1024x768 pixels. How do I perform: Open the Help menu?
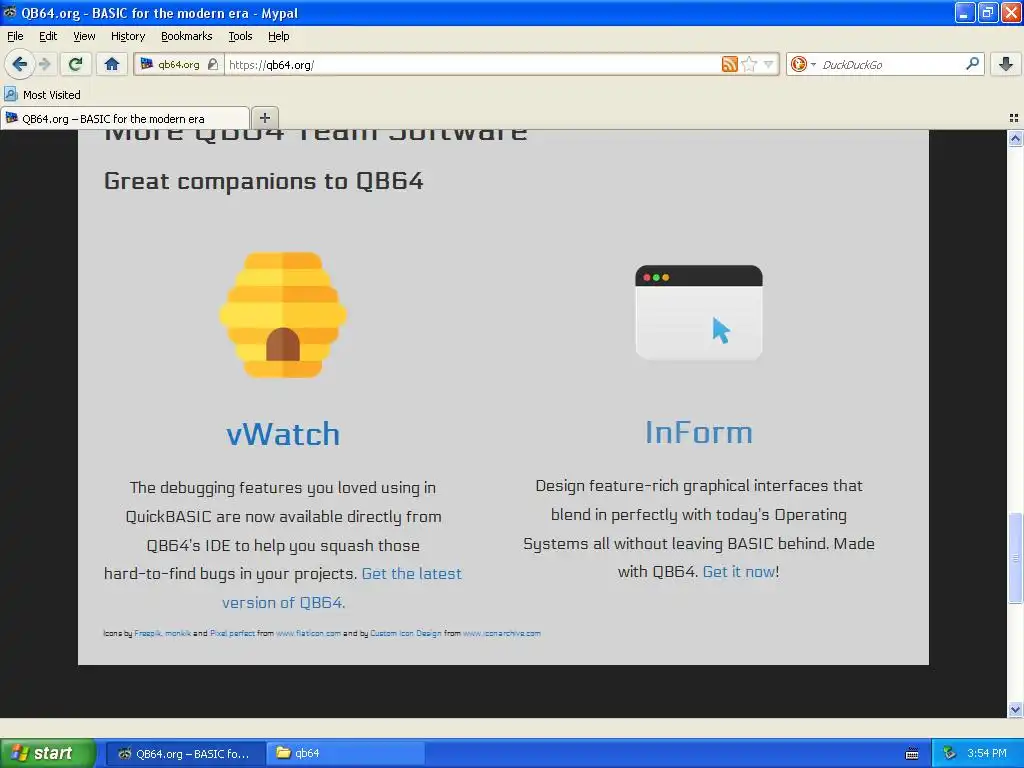tap(279, 36)
